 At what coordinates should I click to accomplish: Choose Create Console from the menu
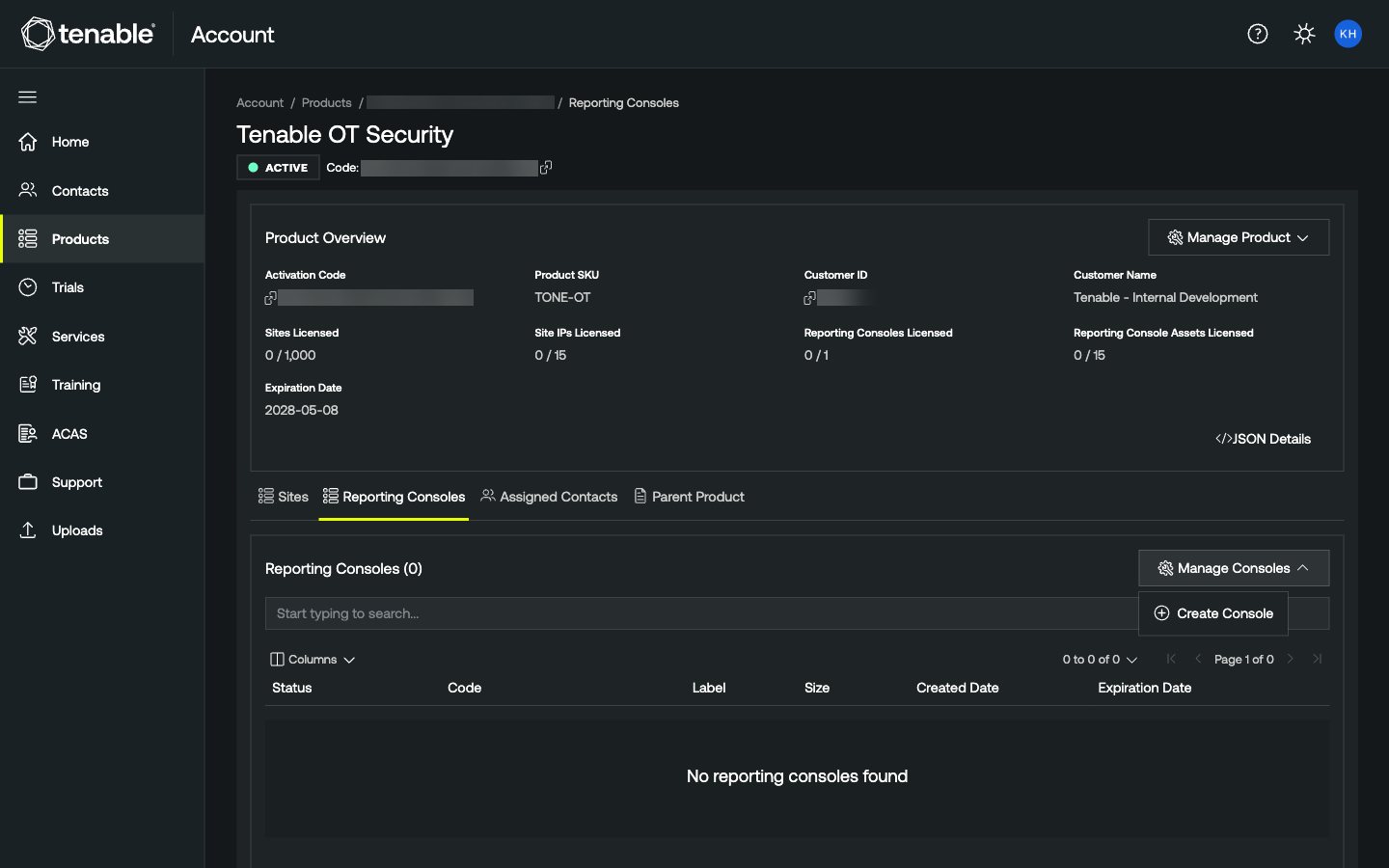[1213, 613]
